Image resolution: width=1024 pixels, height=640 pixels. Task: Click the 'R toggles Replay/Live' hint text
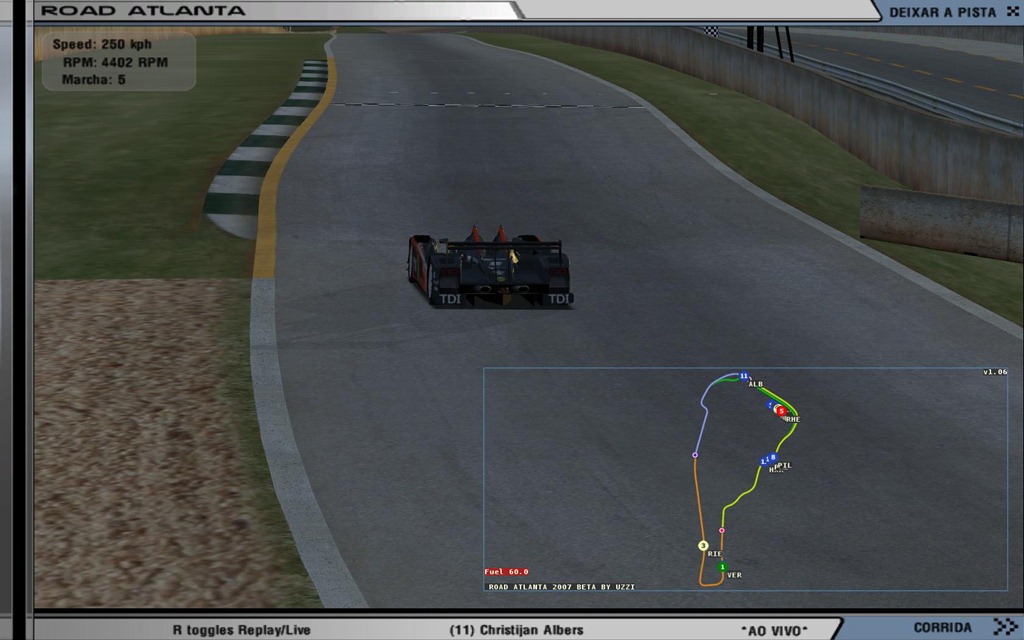pyautogui.click(x=242, y=630)
